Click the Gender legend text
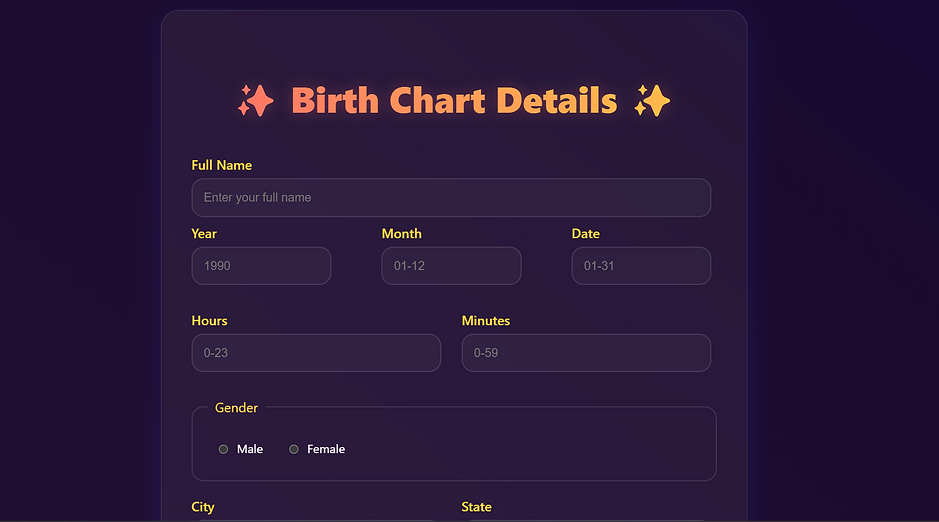The width and height of the screenshot is (939, 522). (237, 408)
